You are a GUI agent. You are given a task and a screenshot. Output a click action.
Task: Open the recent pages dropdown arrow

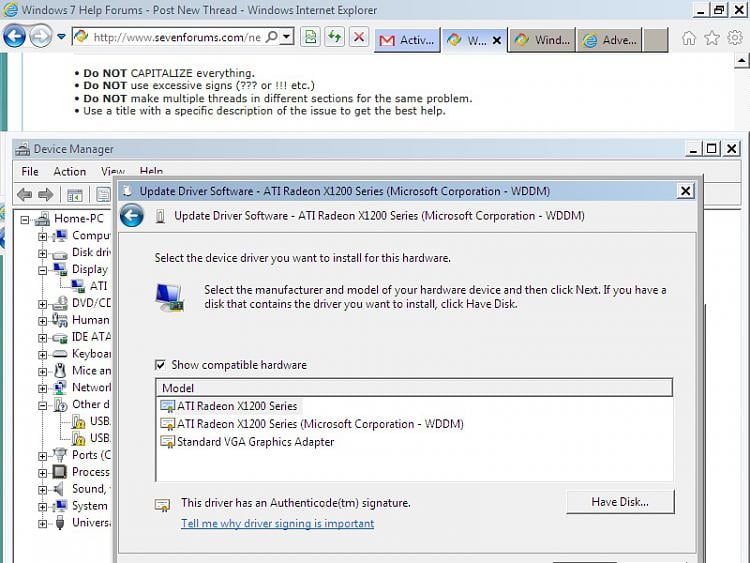coord(61,36)
